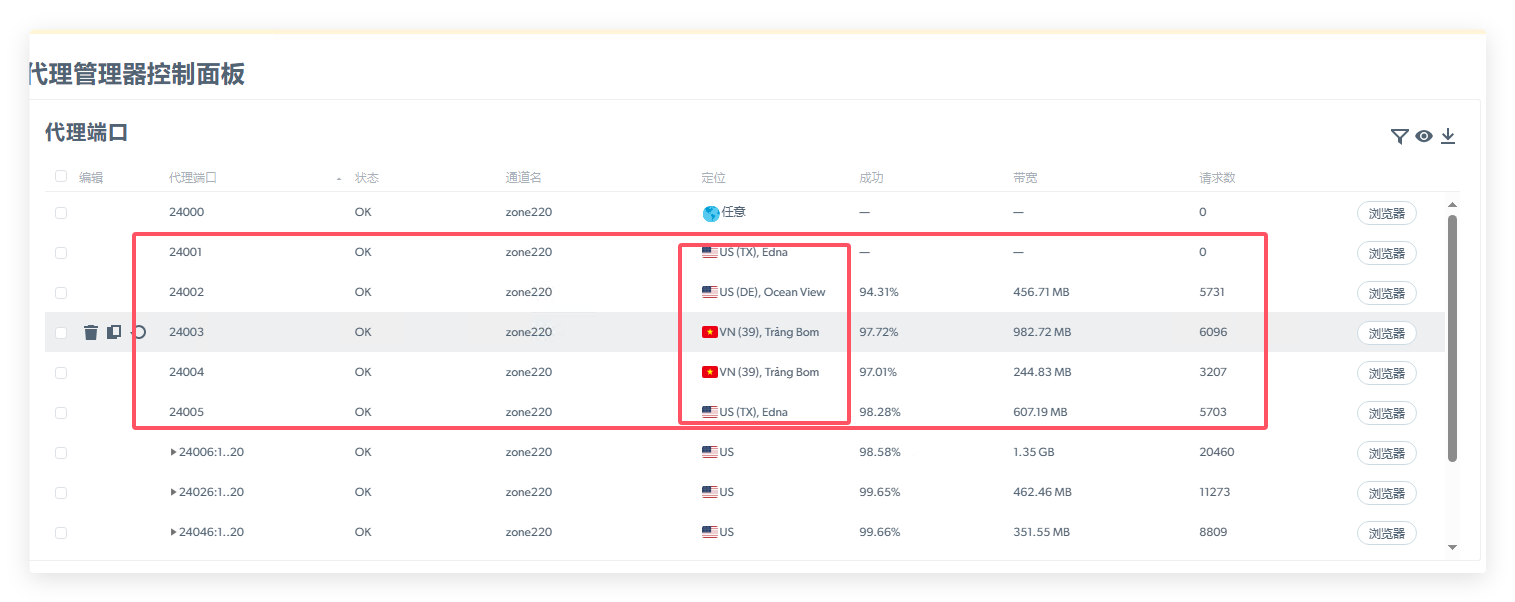Click the 成功 column header
This screenshot has height=602, width=1515.
[x=871, y=178]
